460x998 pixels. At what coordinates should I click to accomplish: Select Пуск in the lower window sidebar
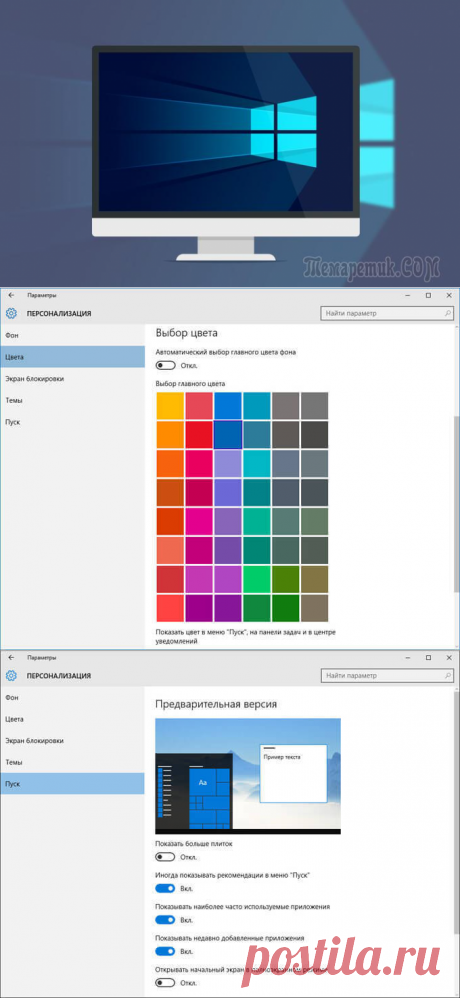pyautogui.click(x=73, y=784)
